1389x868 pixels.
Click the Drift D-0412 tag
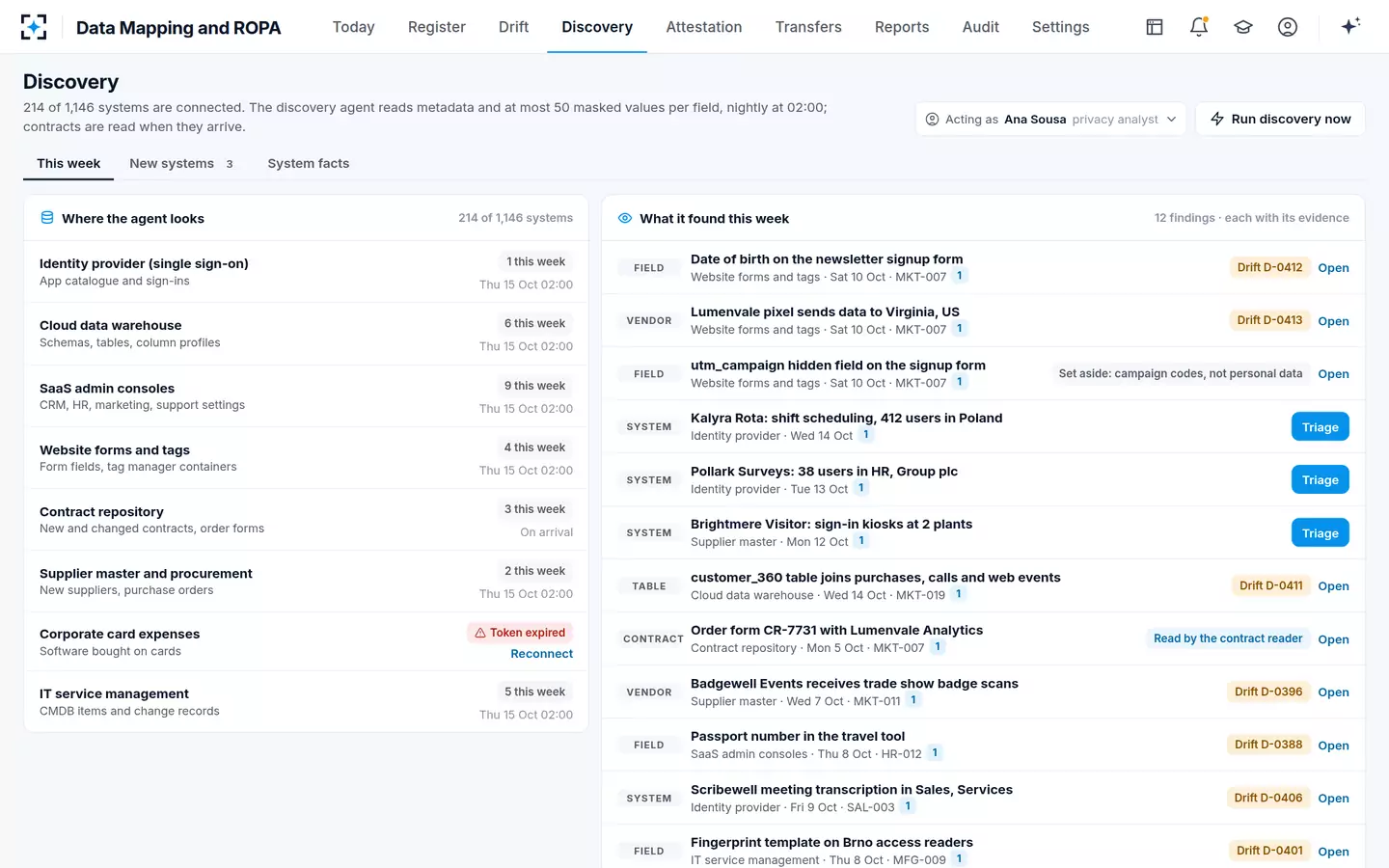point(1269,267)
